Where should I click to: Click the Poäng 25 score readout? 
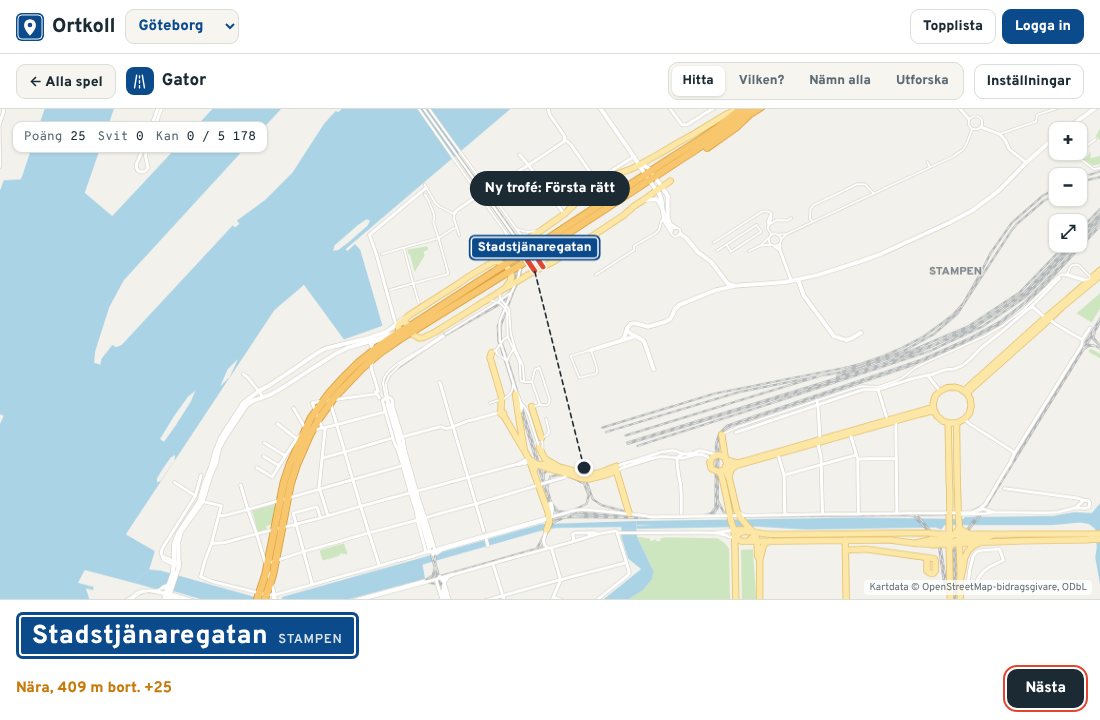point(55,136)
